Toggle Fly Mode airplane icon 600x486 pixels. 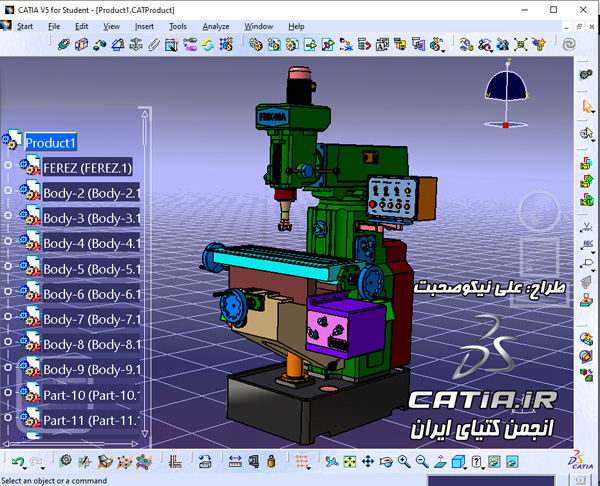[331, 462]
